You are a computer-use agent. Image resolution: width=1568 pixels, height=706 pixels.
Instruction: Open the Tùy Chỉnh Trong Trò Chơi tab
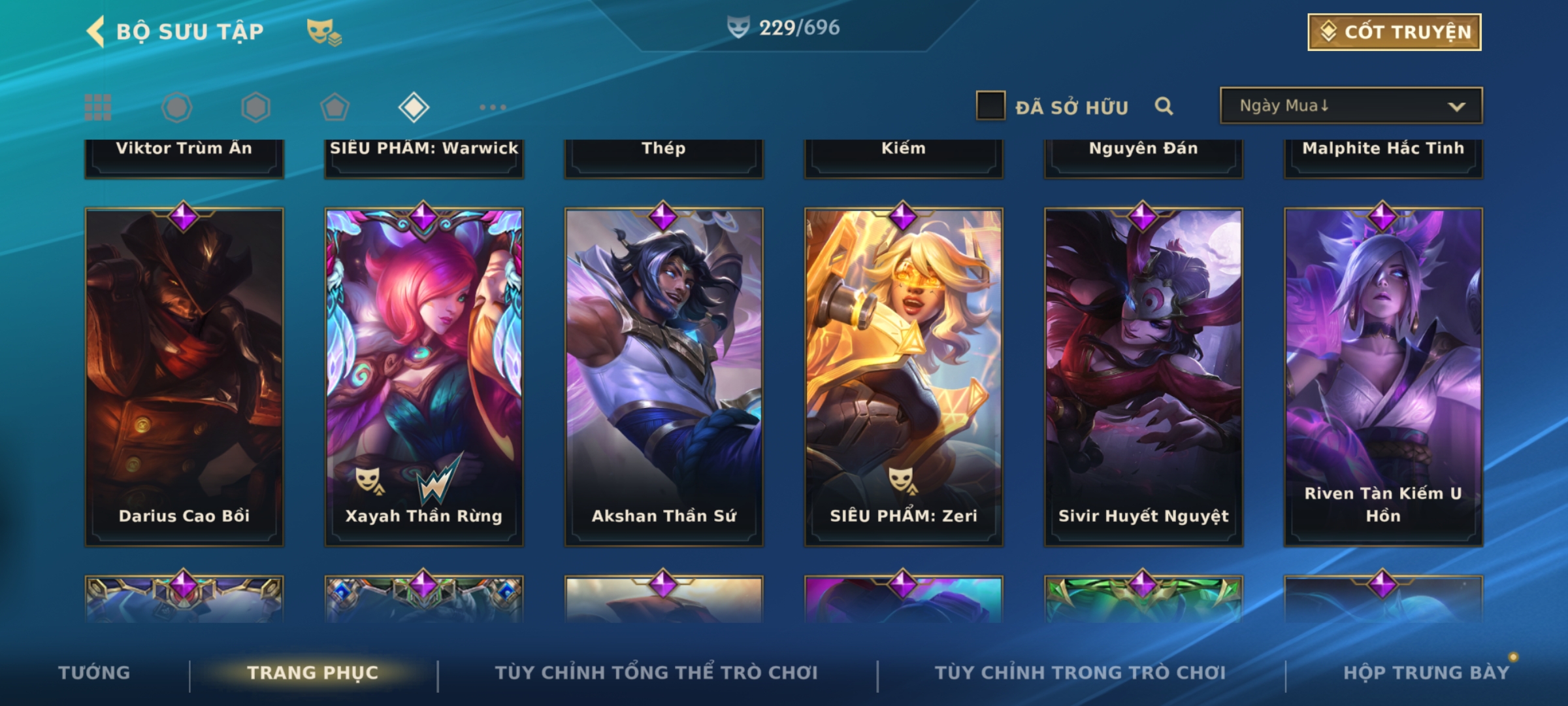tap(1080, 673)
